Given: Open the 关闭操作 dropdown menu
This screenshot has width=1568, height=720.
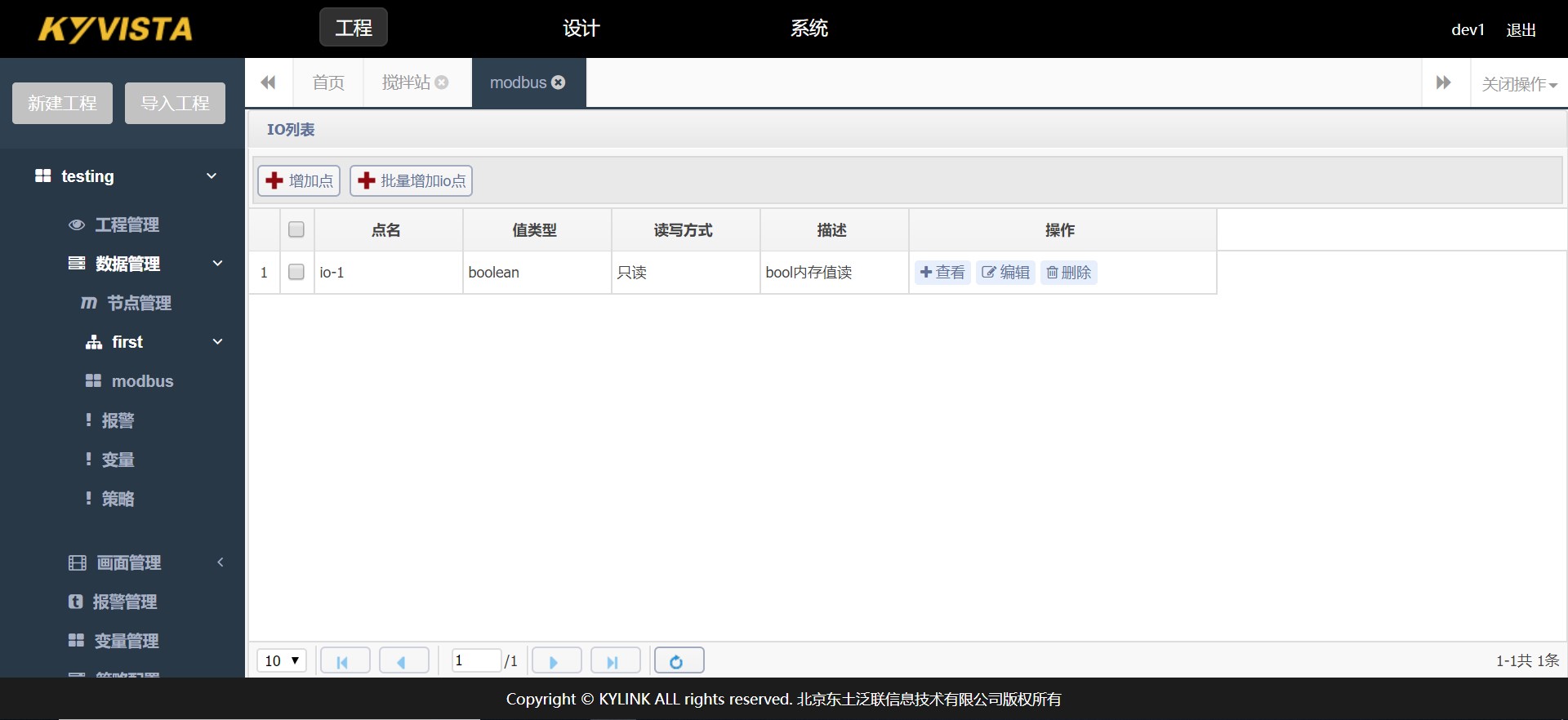Looking at the screenshot, I should click(x=1519, y=84).
